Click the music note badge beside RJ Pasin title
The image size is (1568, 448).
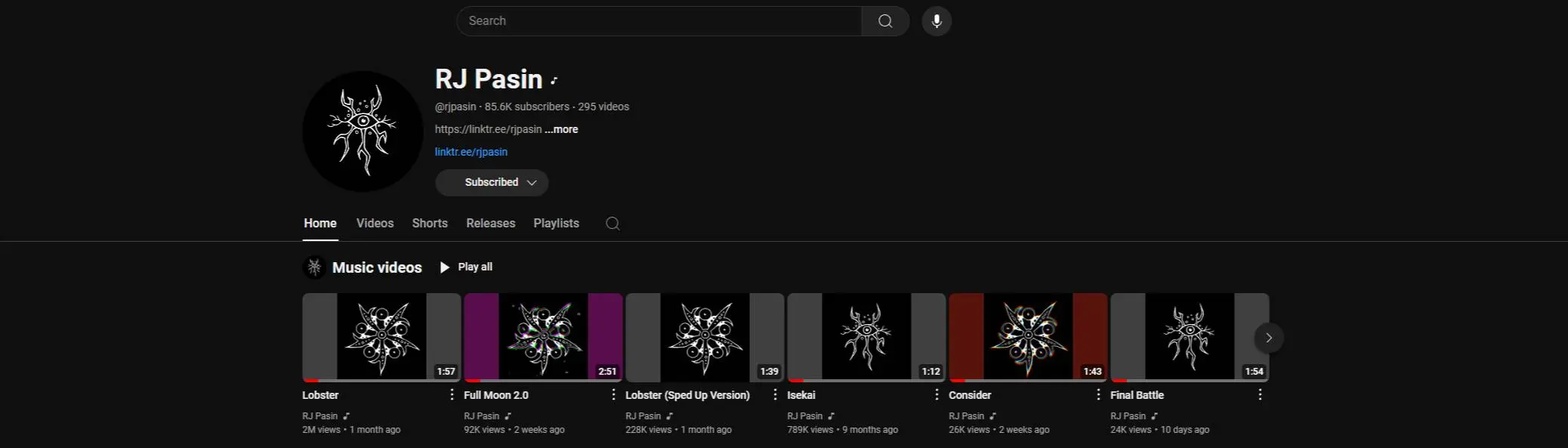coord(554,81)
